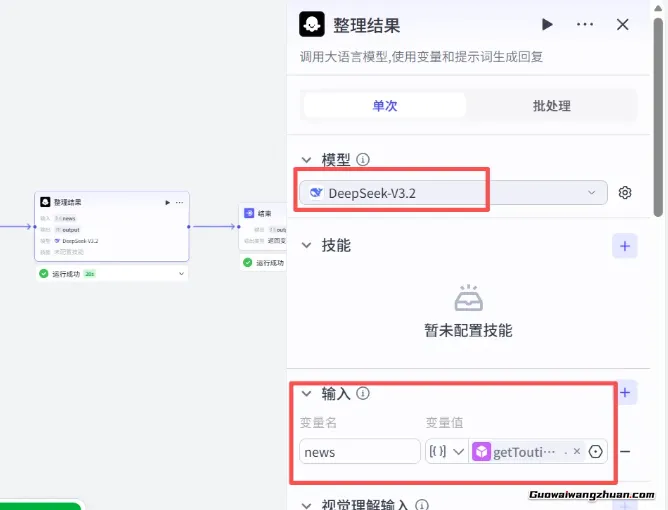Open more options on canvas 整理结果 node
668x510 pixels.
tap(180, 202)
